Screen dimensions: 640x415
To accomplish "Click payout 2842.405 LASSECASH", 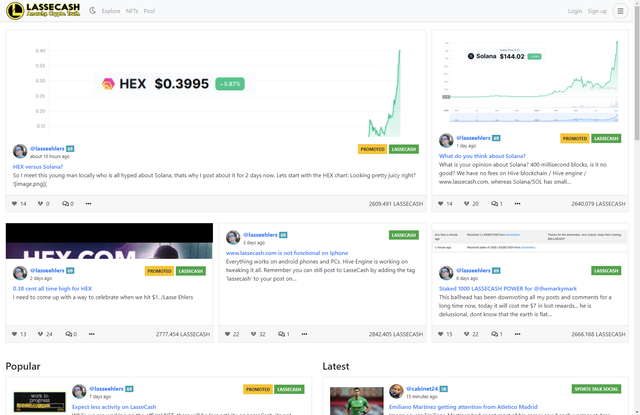I will 396,334.
